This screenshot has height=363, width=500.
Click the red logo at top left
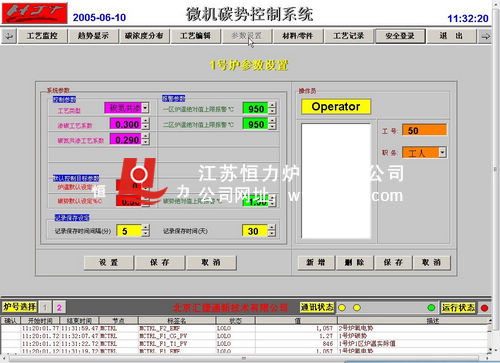click(35, 13)
